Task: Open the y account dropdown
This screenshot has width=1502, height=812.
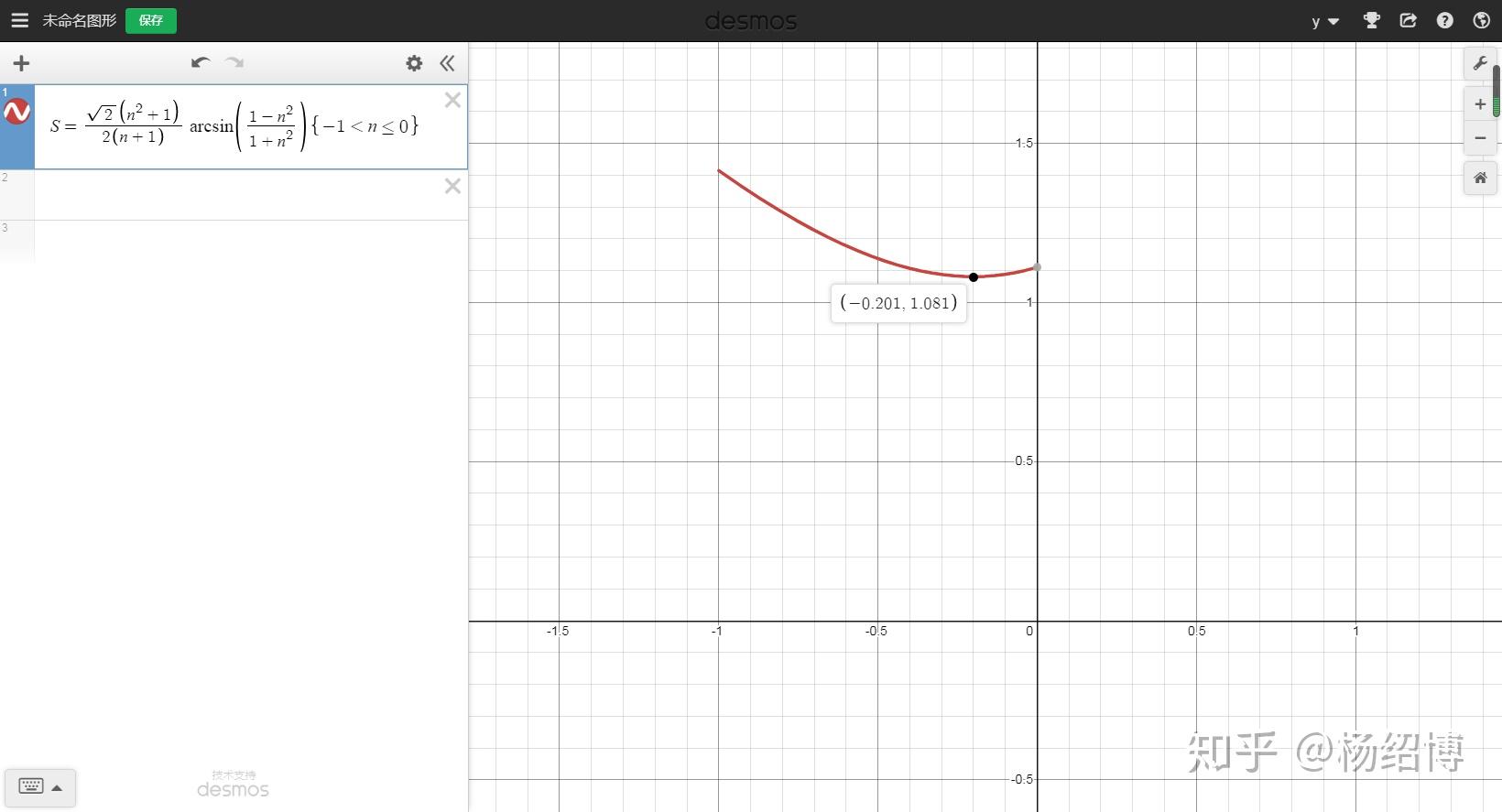Action: coord(1325,21)
